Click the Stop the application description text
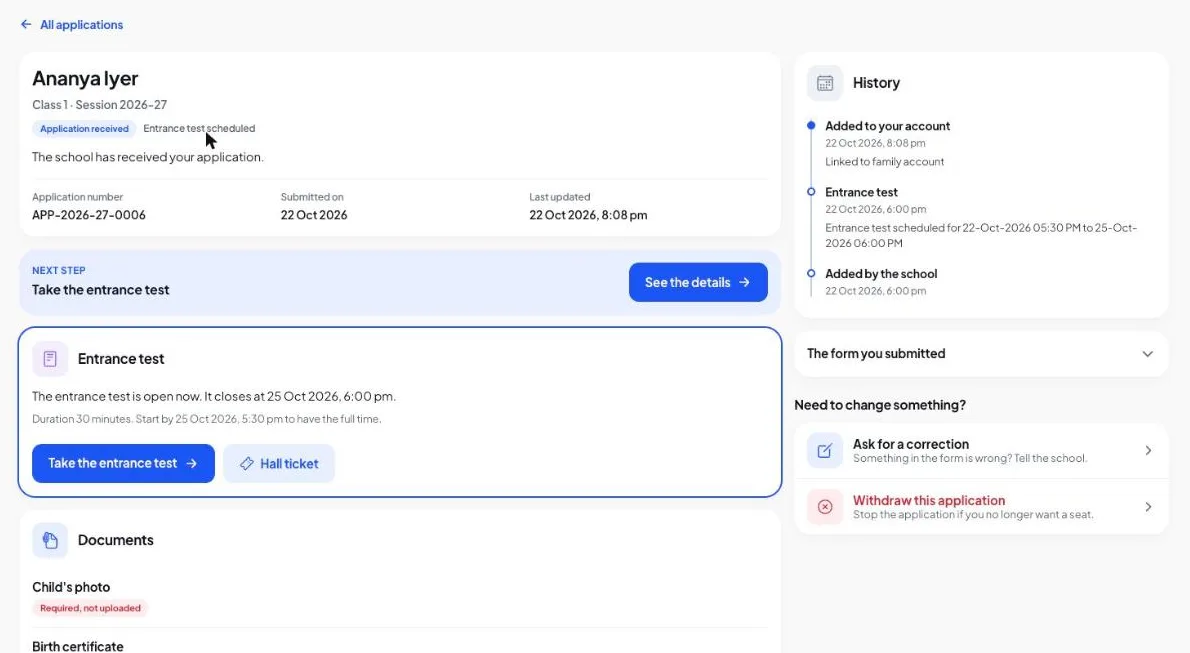This screenshot has width=1190, height=653. click(x=973, y=515)
